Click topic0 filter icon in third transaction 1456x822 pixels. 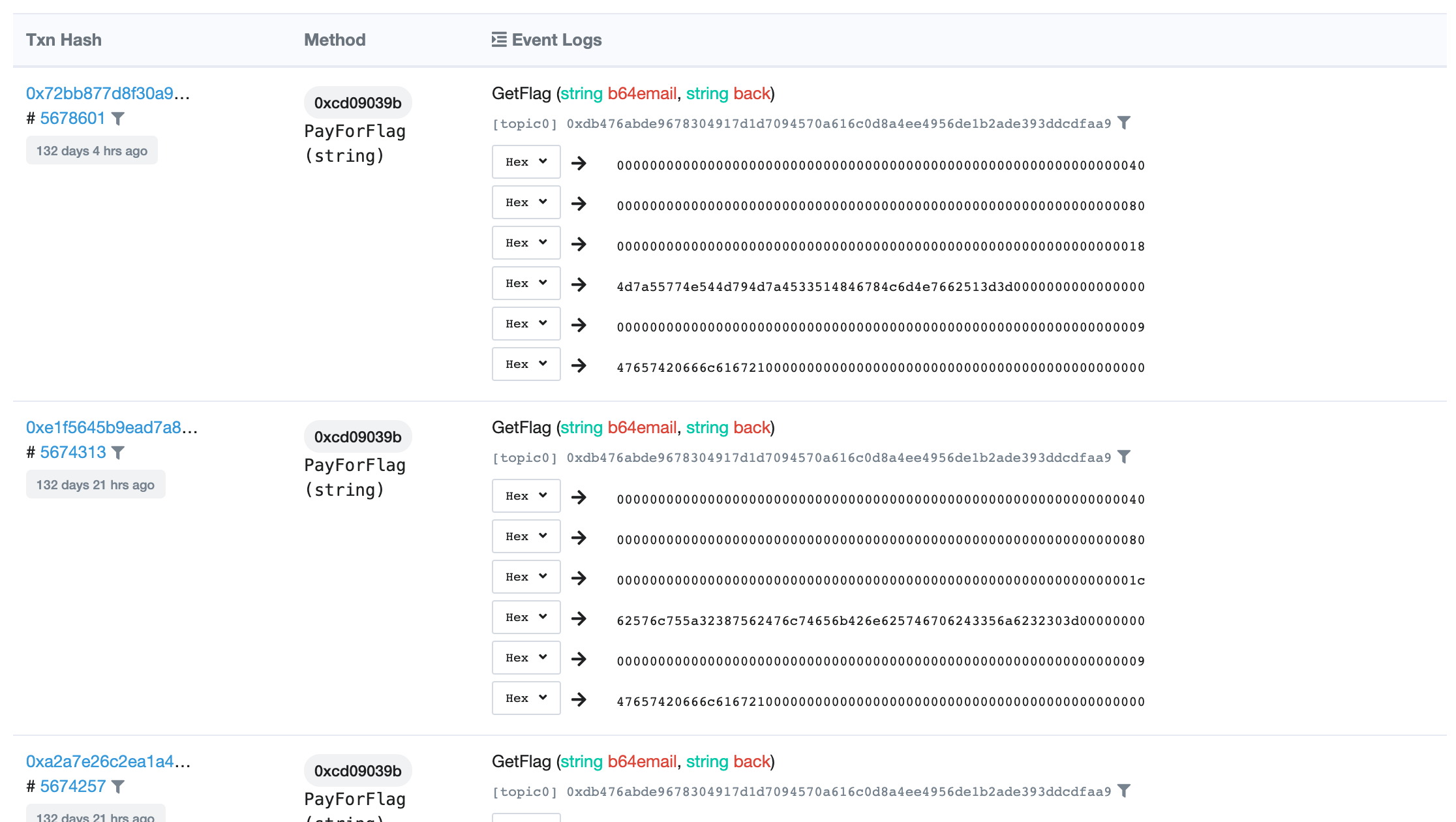click(1124, 791)
